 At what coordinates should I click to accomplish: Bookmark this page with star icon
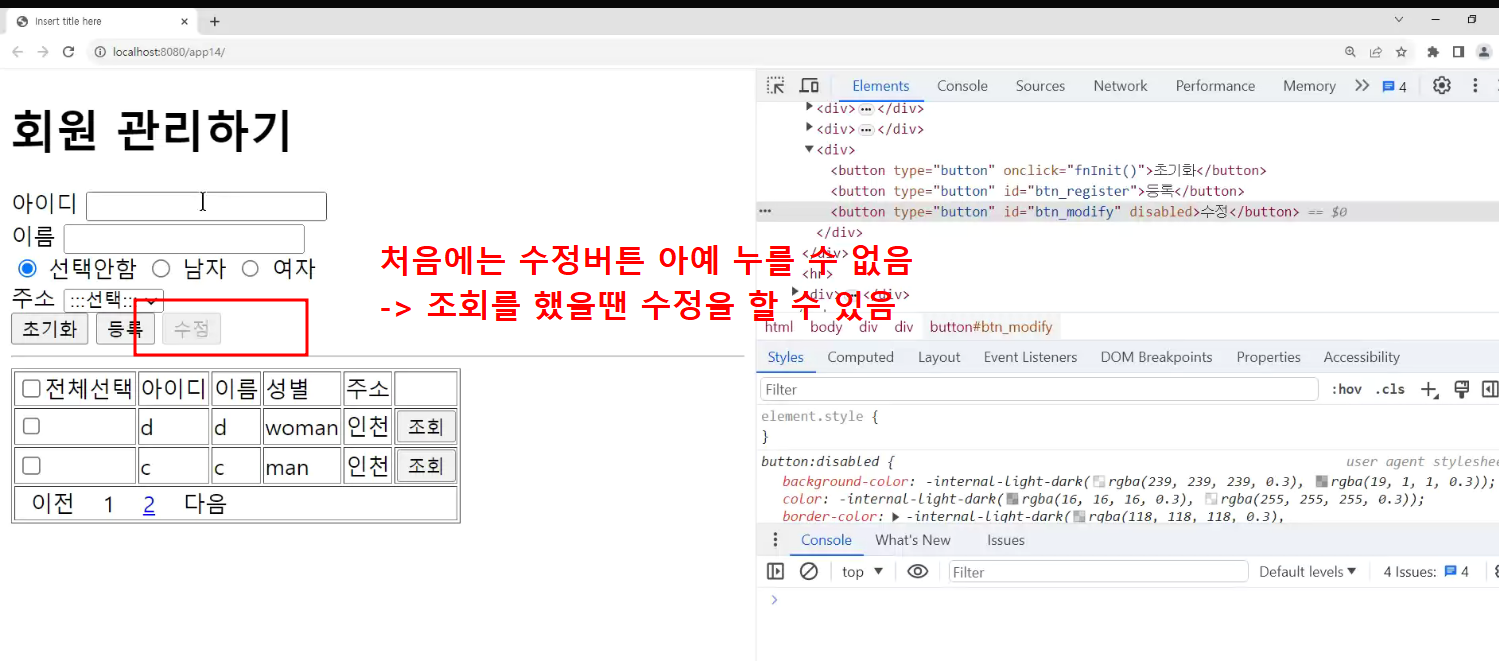[1401, 52]
